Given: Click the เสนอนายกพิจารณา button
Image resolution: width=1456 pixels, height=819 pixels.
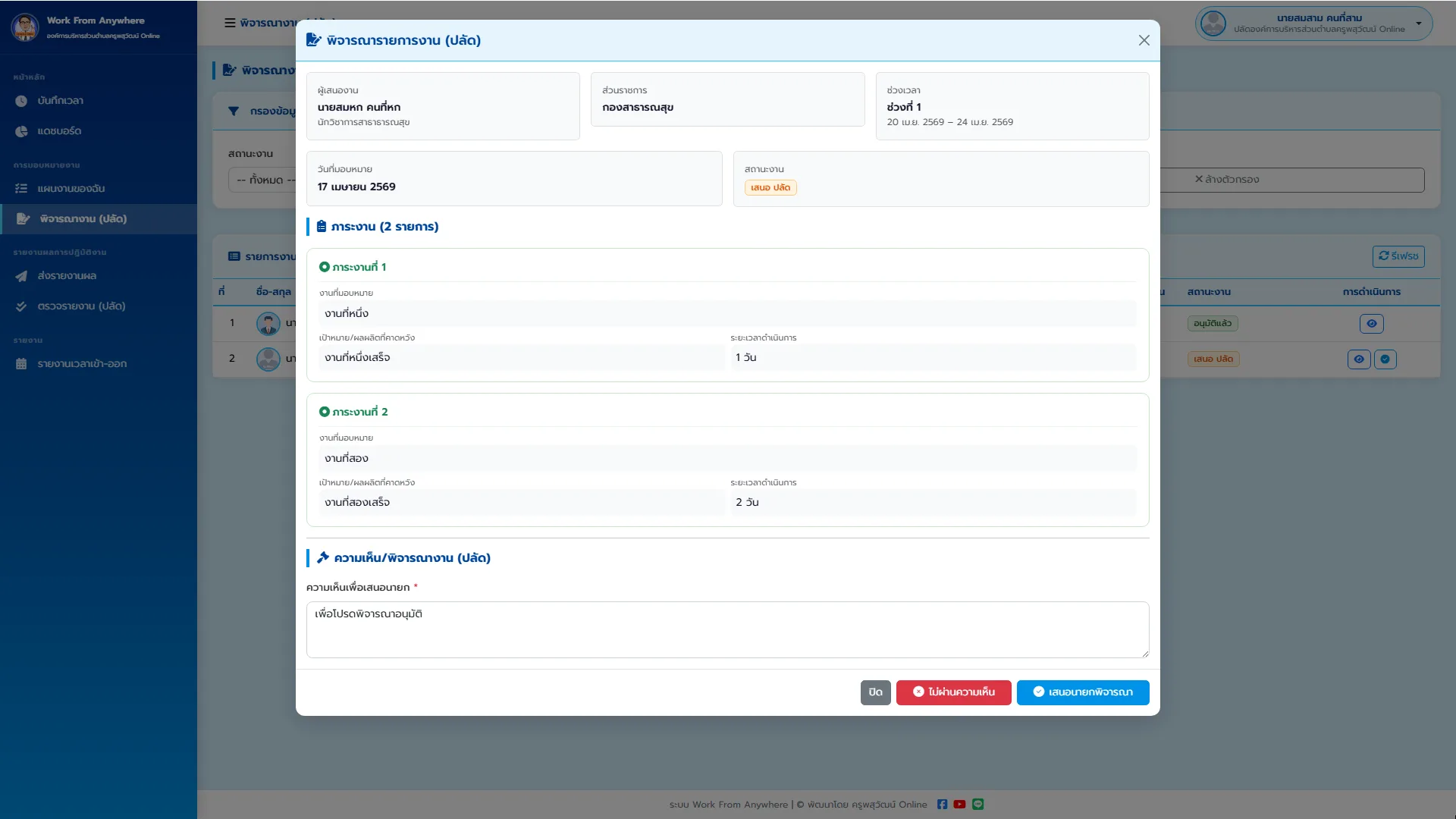Looking at the screenshot, I should (x=1082, y=692).
